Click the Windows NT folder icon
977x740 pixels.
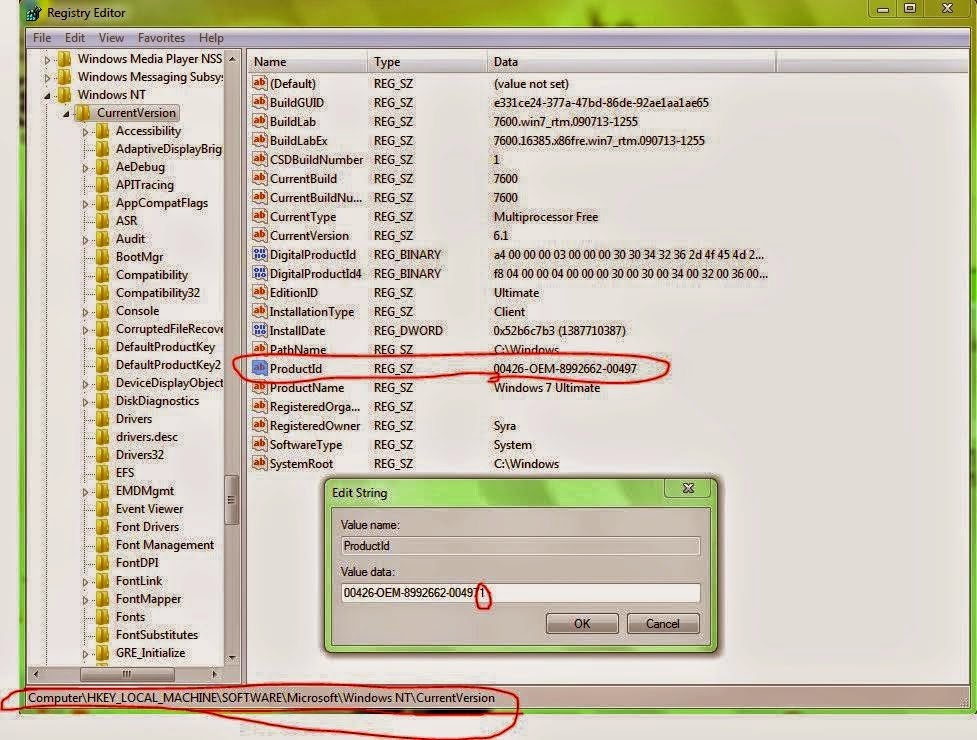(x=64, y=95)
